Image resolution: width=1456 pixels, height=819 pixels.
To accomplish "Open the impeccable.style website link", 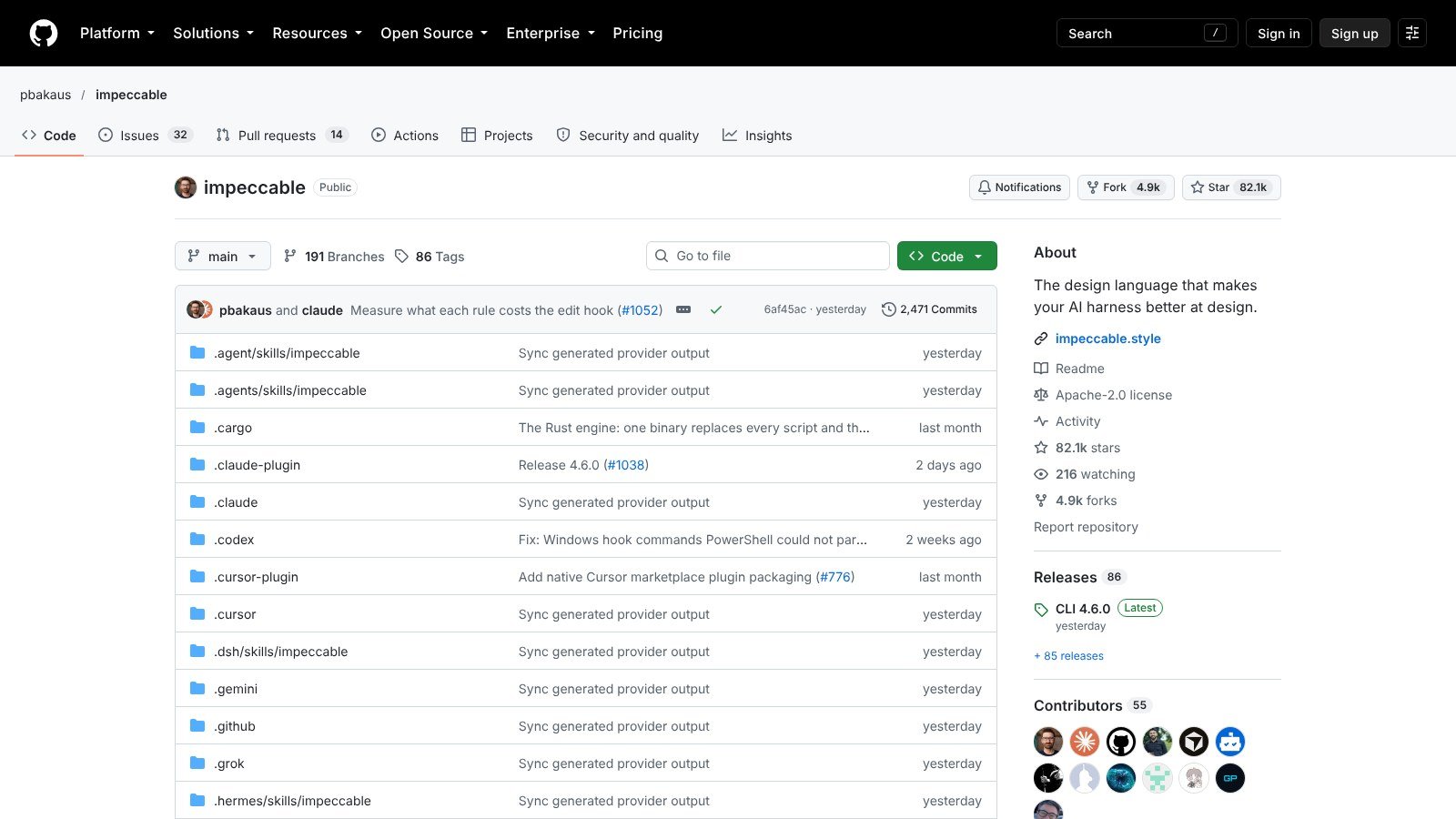I will tap(1108, 339).
